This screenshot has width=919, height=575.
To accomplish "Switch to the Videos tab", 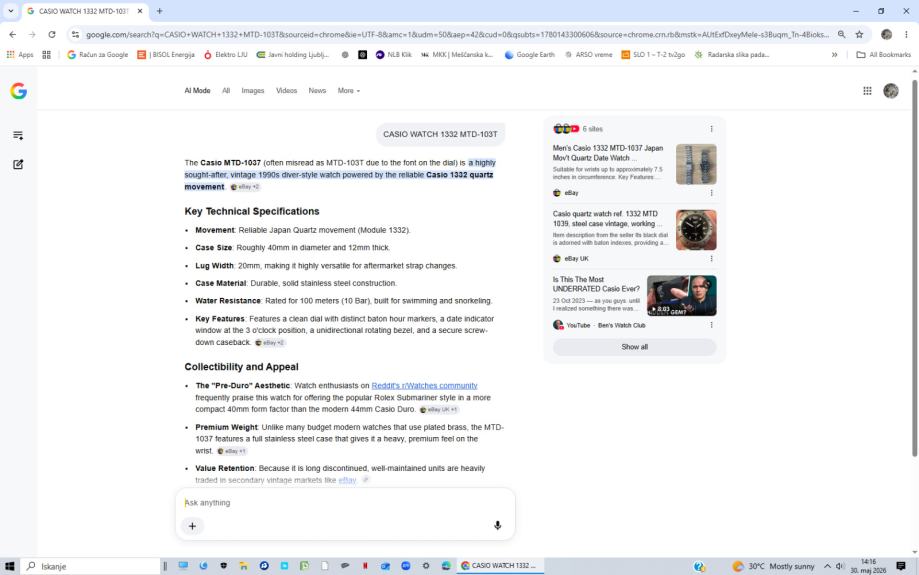I will click(287, 91).
